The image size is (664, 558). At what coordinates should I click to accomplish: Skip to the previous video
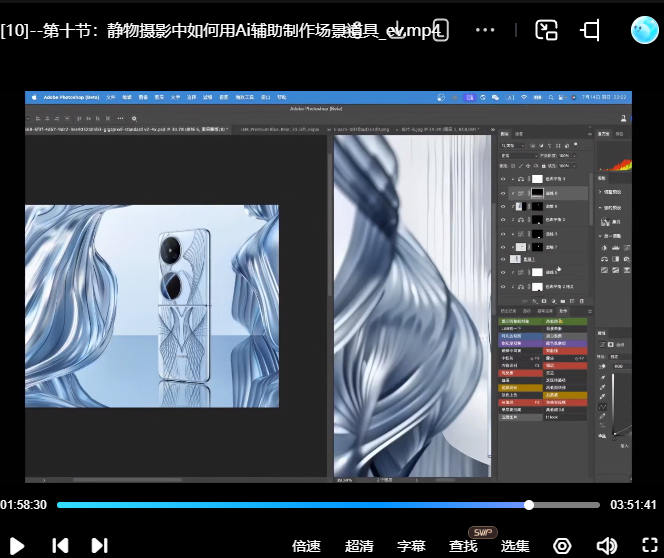(x=60, y=545)
